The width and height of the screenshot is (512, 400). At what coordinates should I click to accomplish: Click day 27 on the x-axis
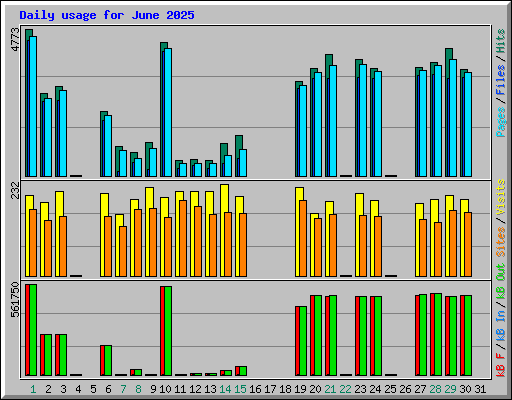(x=420, y=389)
